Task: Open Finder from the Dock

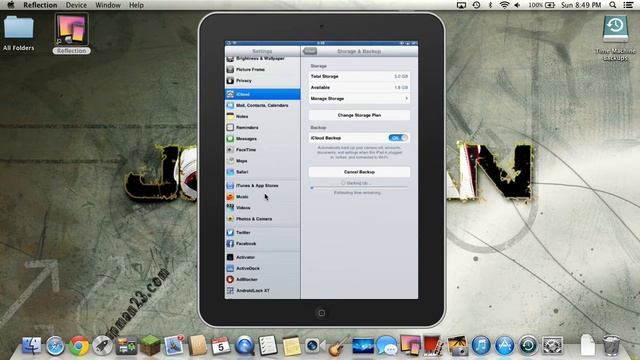Action: [31, 345]
